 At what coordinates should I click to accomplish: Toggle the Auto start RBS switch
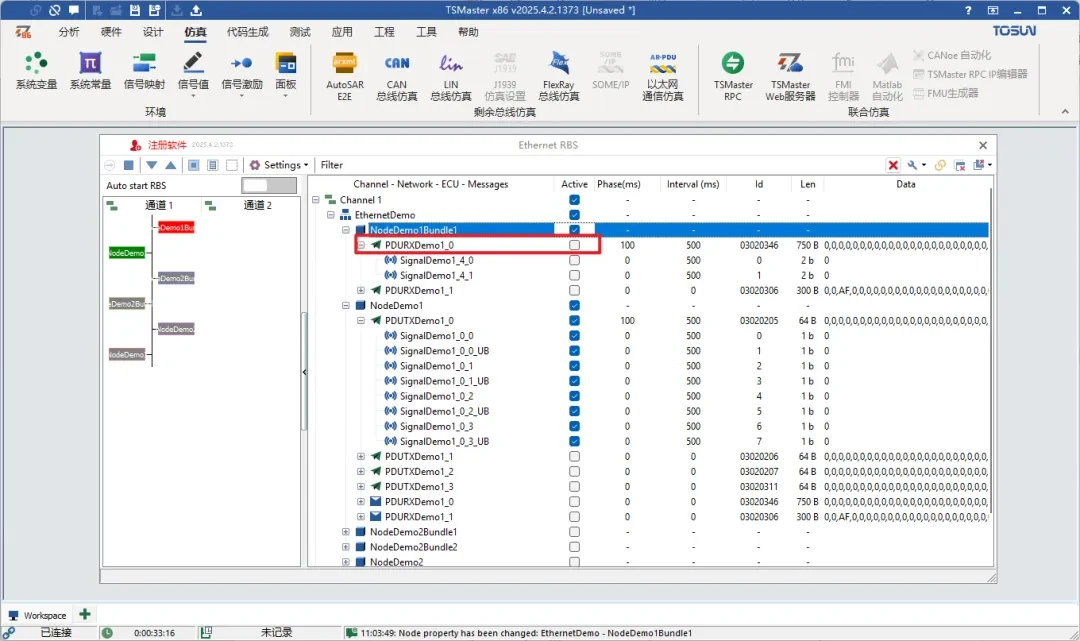point(269,186)
